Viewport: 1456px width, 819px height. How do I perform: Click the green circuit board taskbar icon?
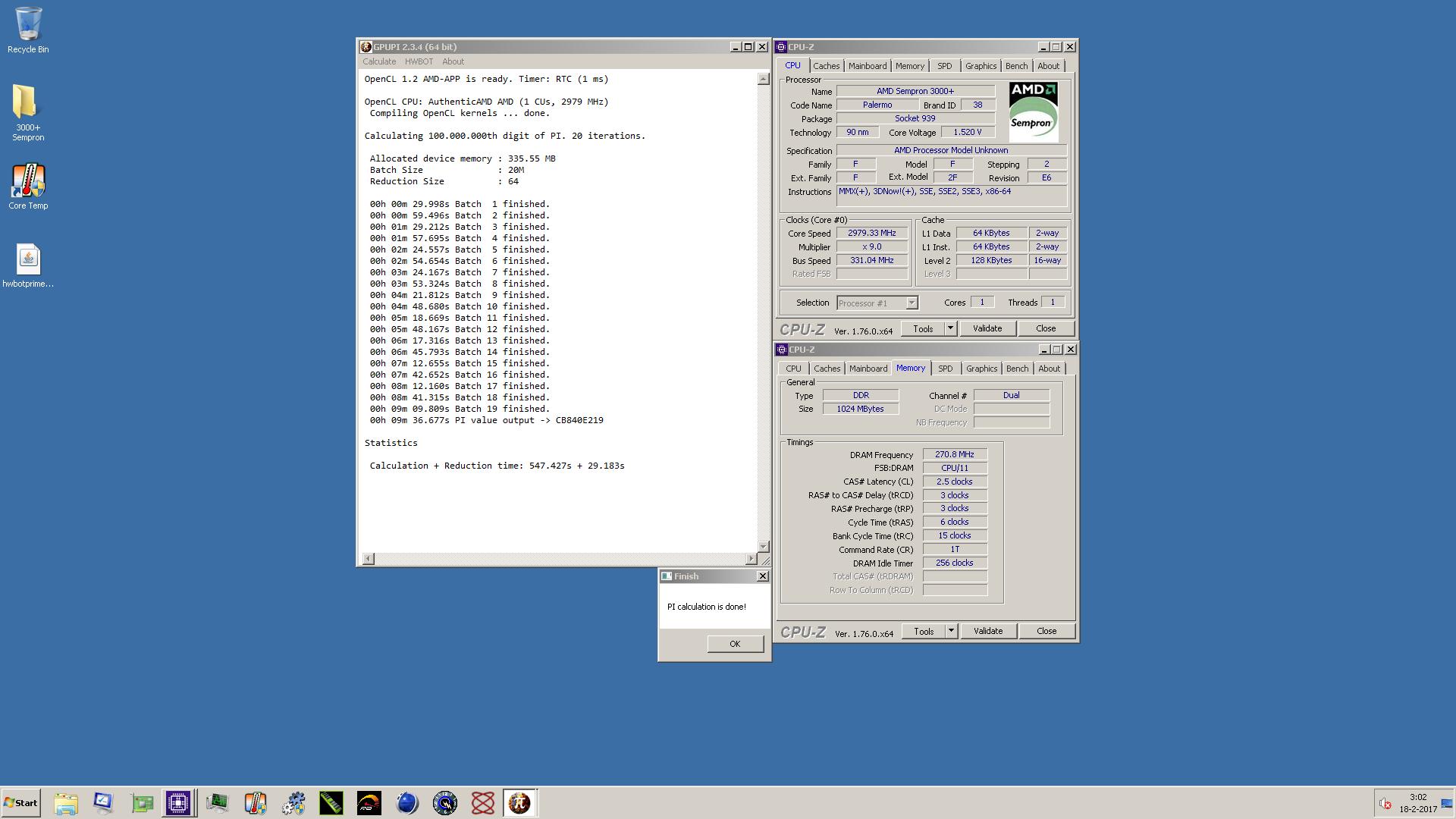tap(142, 802)
